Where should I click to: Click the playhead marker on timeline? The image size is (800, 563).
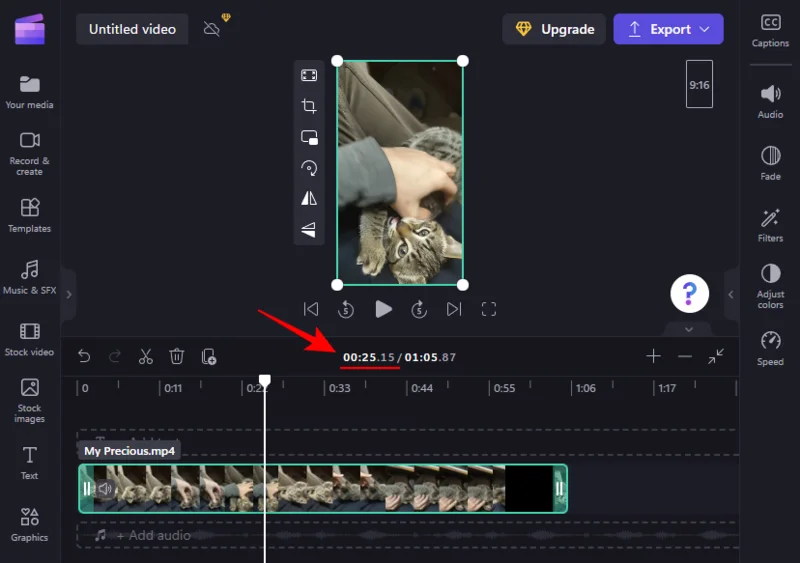point(265,381)
